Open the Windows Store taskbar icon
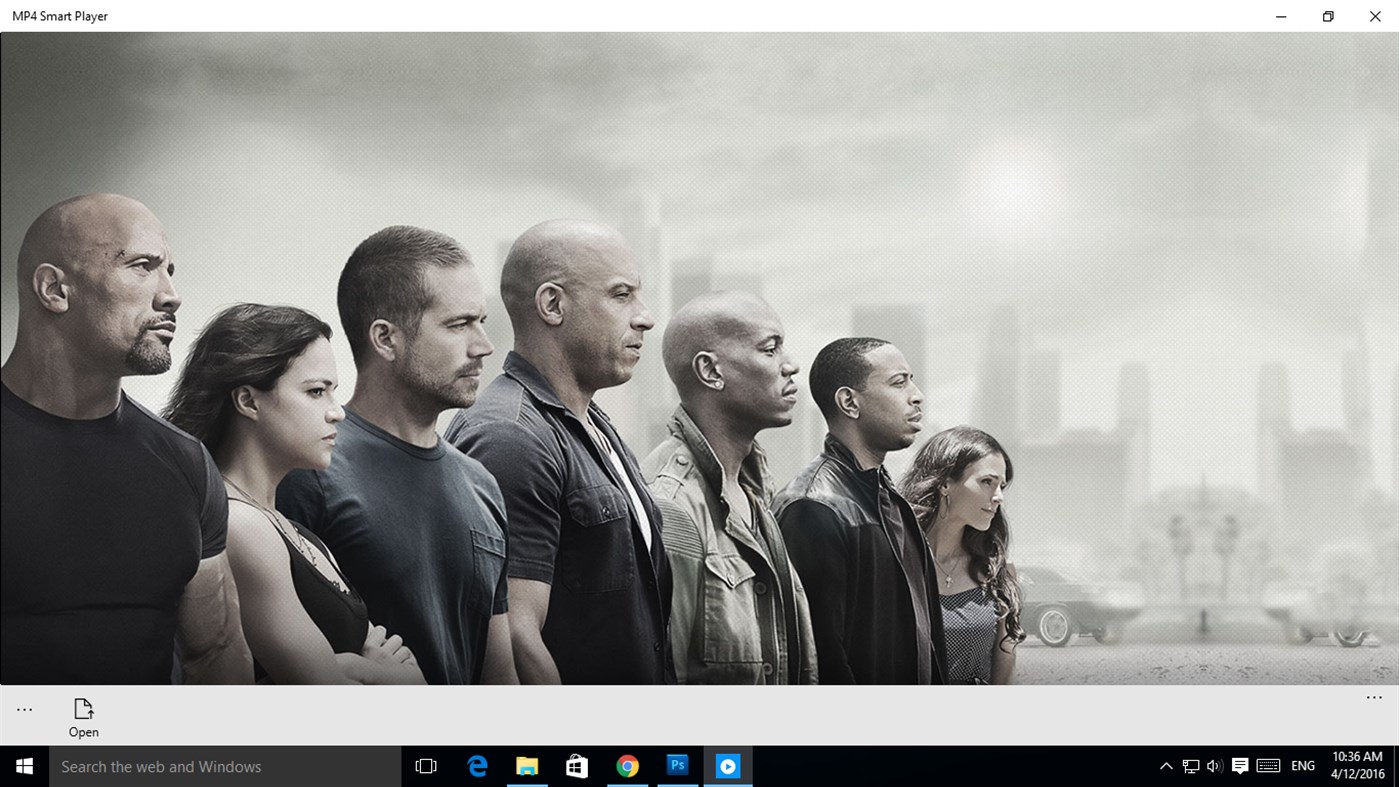Screen dimensions: 1399x787 pos(577,766)
